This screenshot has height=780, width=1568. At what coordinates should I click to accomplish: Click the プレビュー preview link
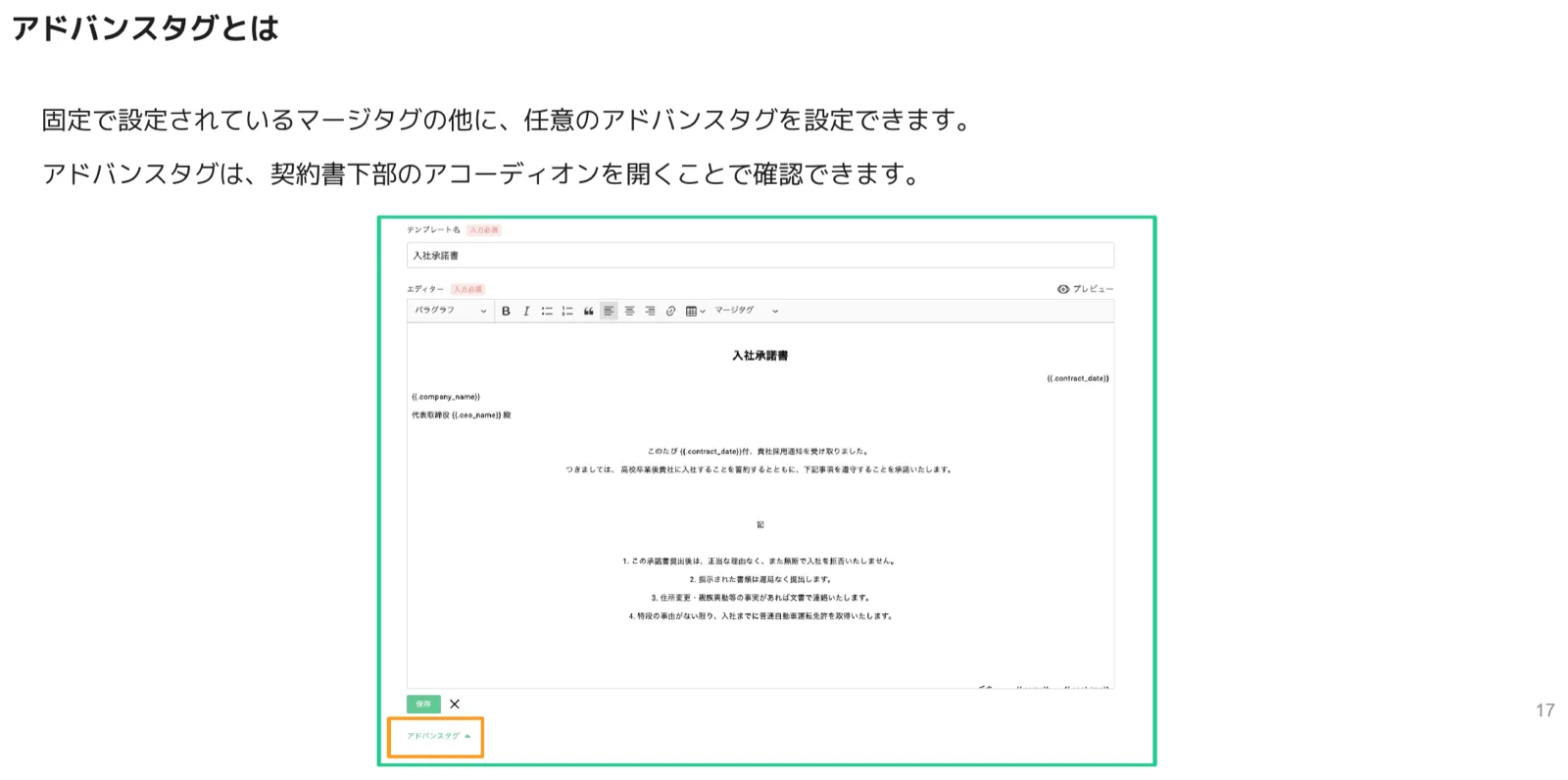(x=1085, y=289)
